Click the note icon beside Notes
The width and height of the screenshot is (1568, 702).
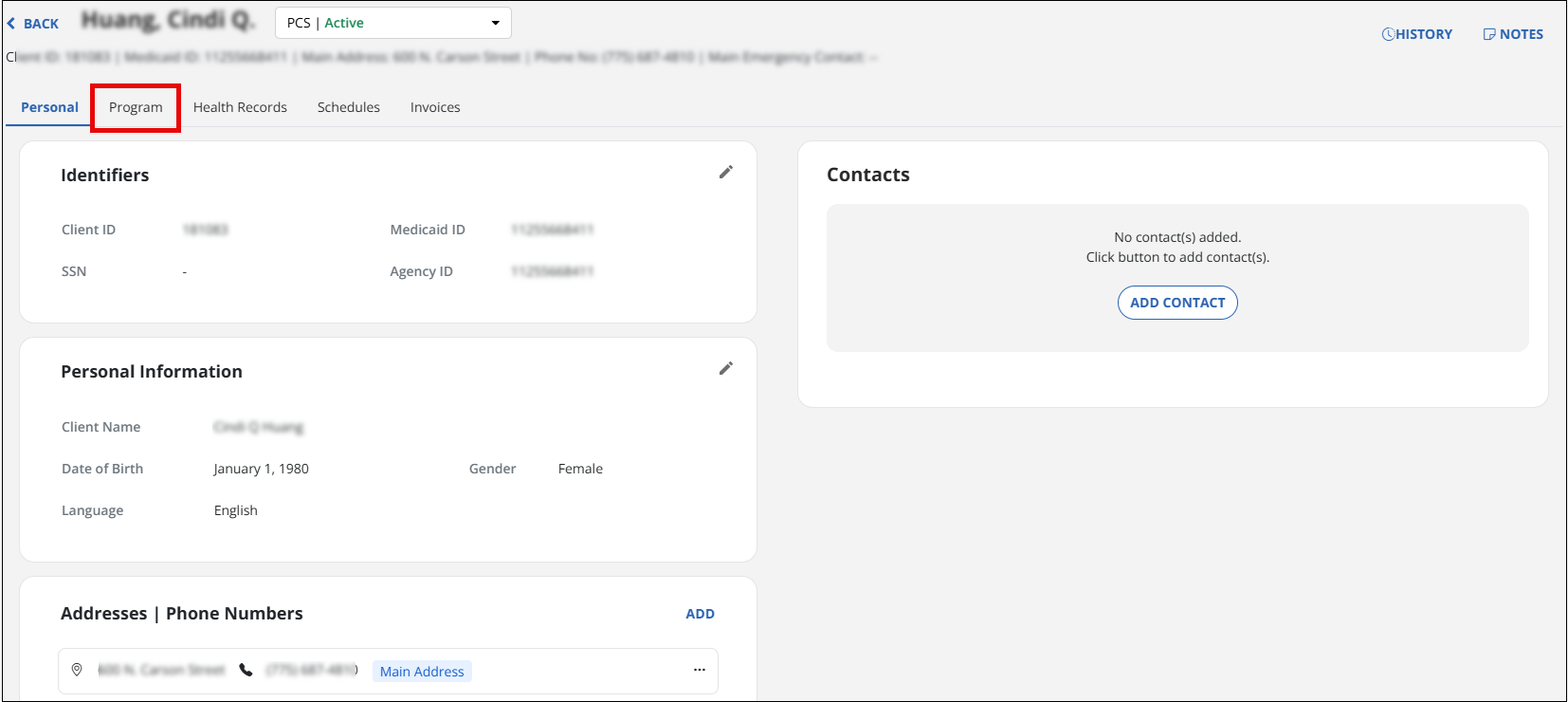pyautogui.click(x=1488, y=34)
